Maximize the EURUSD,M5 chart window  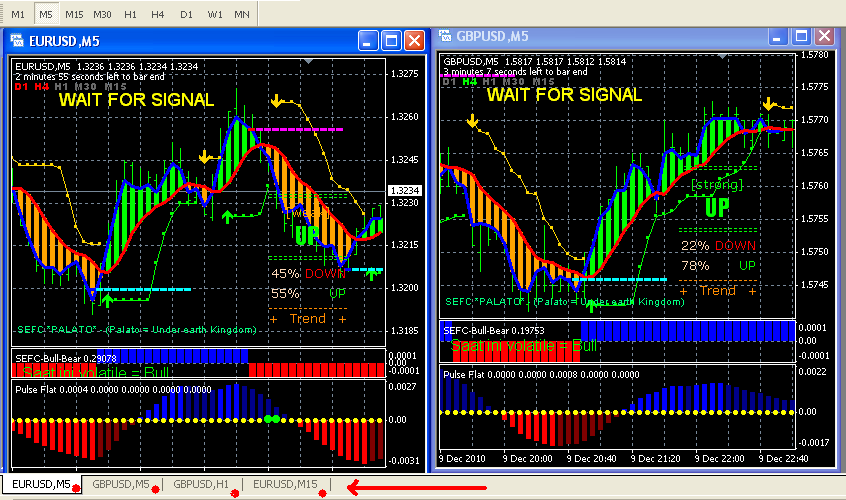(x=391, y=41)
